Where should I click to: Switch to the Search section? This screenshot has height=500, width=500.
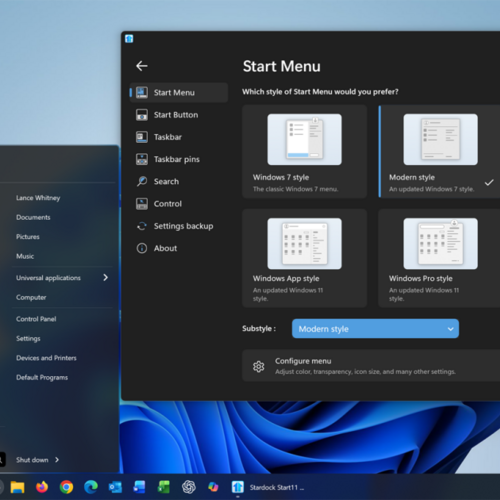pos(179,182)
